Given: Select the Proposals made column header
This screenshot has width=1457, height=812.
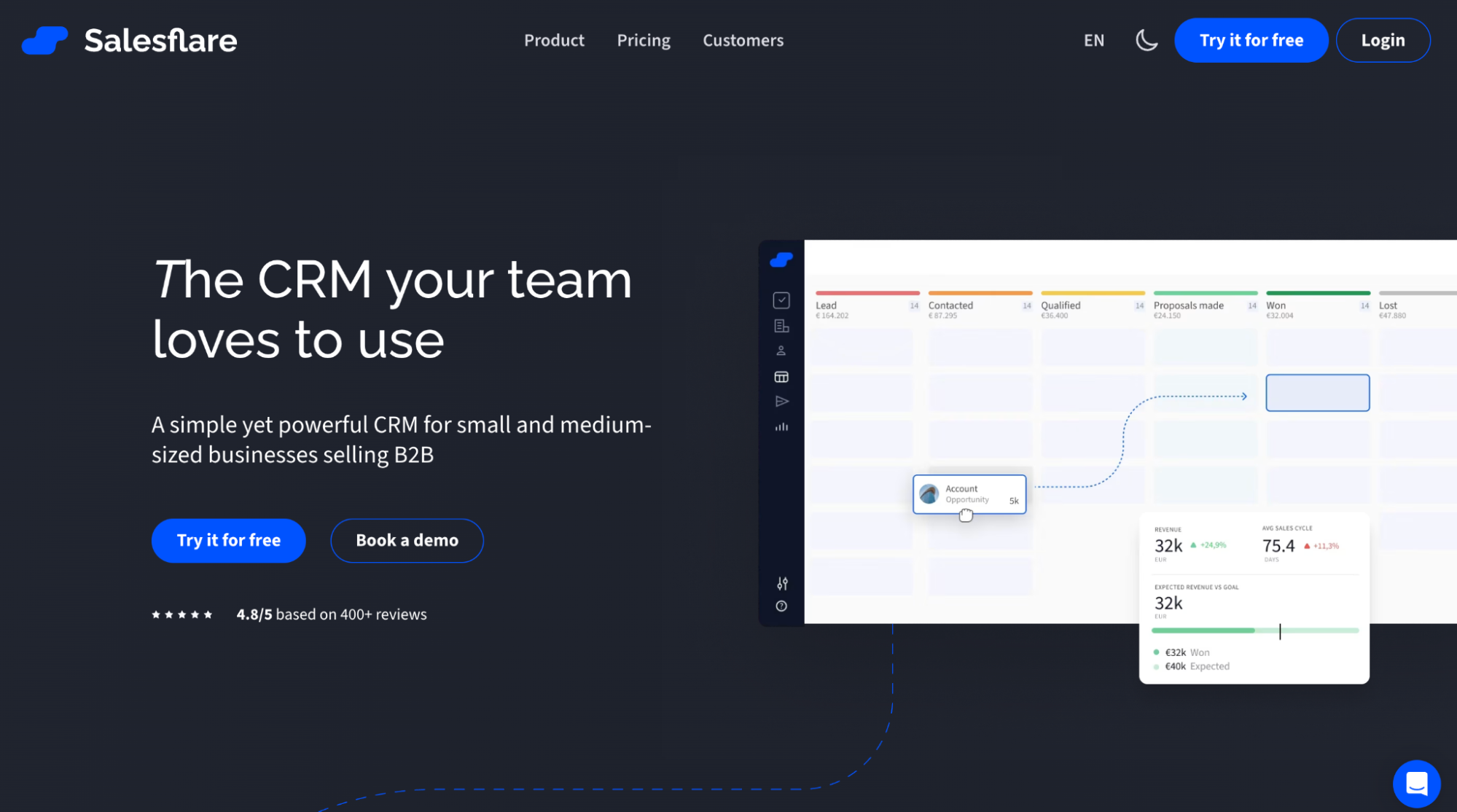Looking at the screenshot, I should 1206,307.
